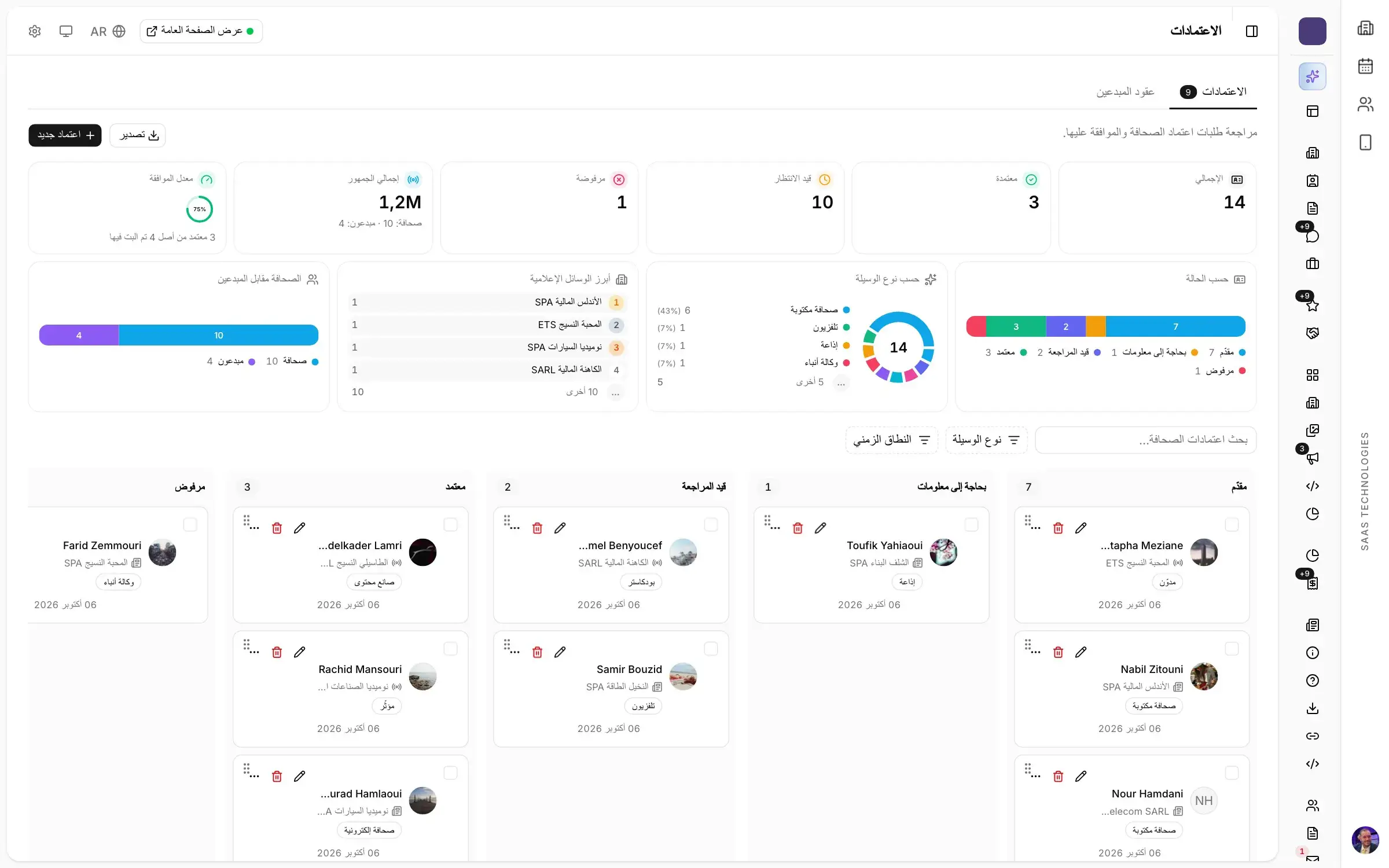Open the link chain icon in sidebar
The width and height of the screenshot is (1389, 868).
(x=1312, y=736)
